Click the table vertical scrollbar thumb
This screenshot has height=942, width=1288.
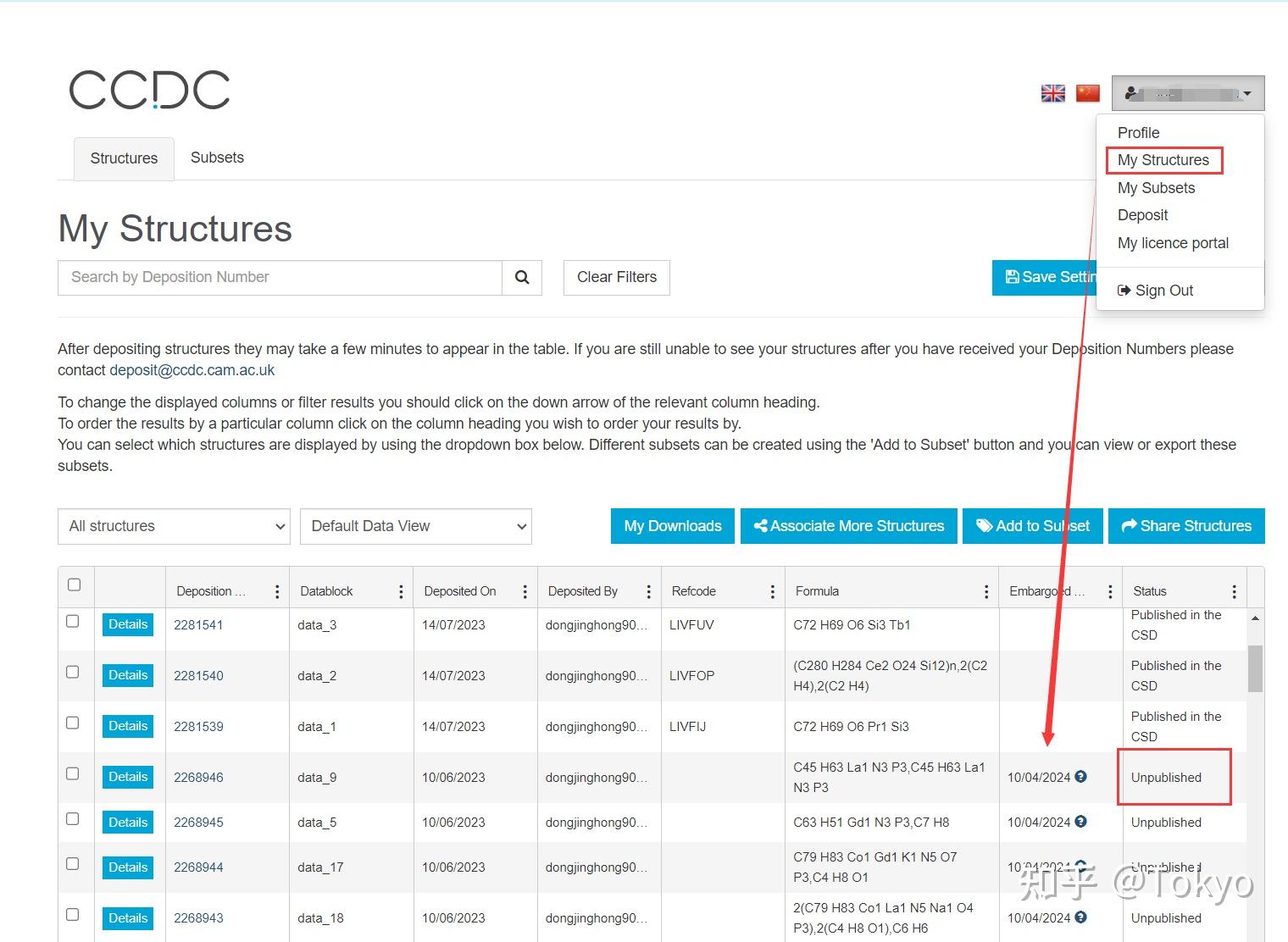(x=1255, y=668)
